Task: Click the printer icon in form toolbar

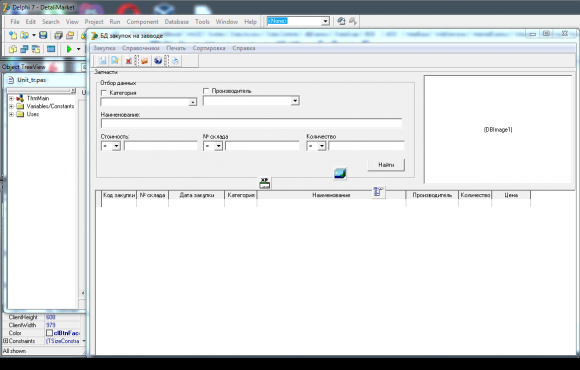Action: point(175,61)
